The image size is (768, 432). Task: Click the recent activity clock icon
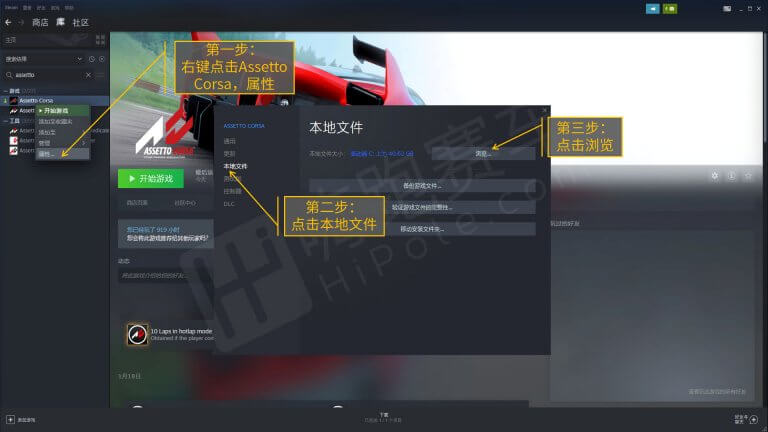coord(92,59)
